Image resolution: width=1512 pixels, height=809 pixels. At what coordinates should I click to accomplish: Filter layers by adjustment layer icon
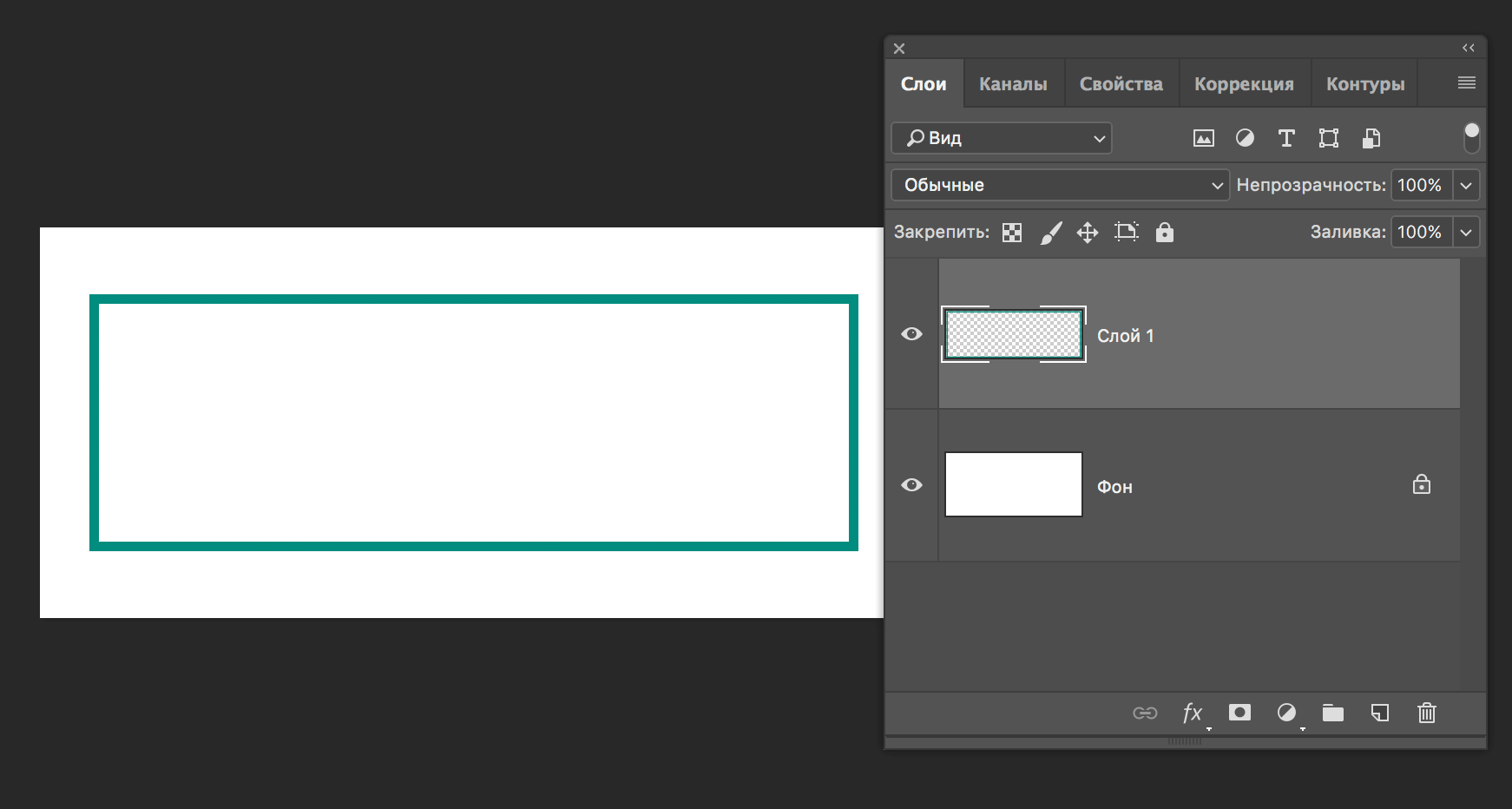pyautogui.click(x=1245, y=138)
